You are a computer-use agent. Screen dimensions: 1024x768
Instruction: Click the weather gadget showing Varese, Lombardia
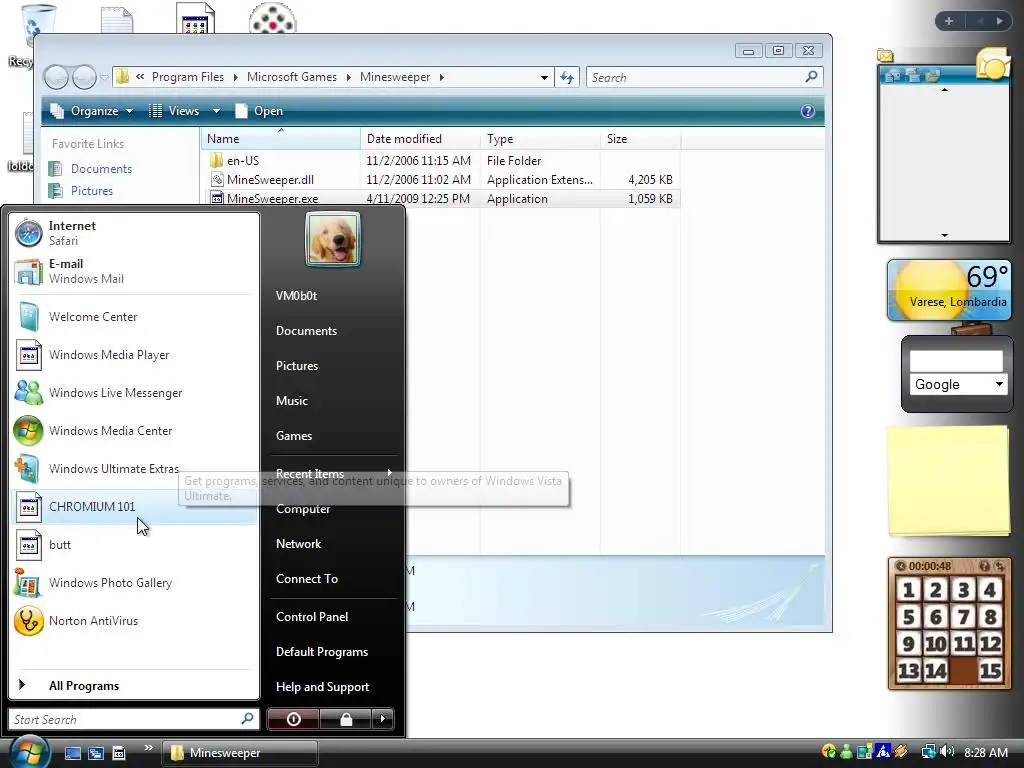pyautogui.click(x=949, y=290)
